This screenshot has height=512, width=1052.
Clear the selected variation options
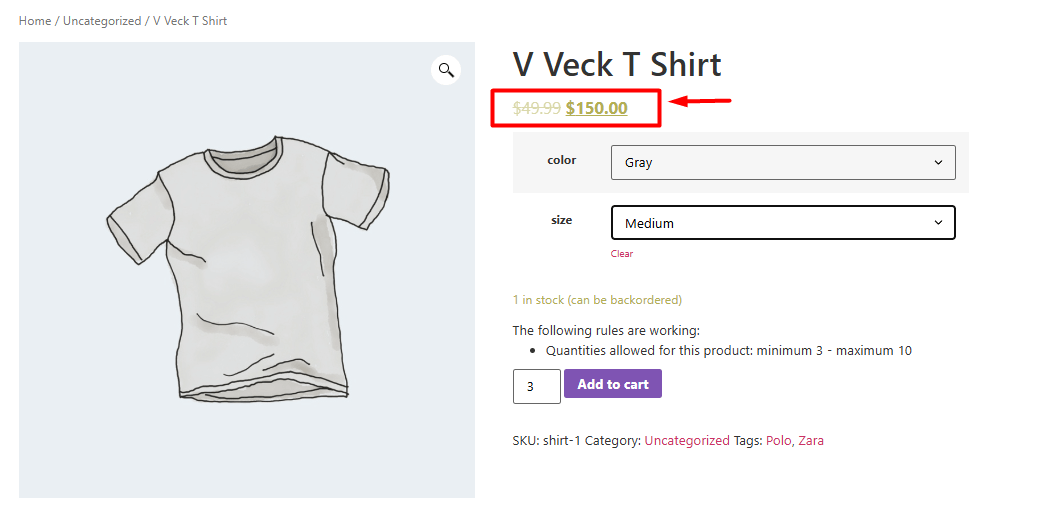(x=622, y=254)
